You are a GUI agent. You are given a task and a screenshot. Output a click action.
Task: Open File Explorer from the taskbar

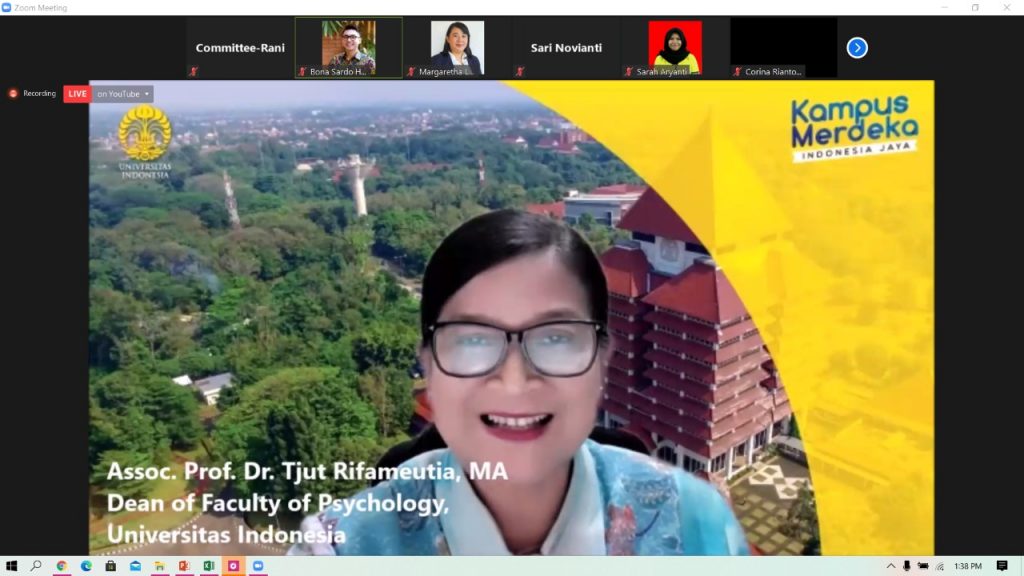tap(159, 566)
